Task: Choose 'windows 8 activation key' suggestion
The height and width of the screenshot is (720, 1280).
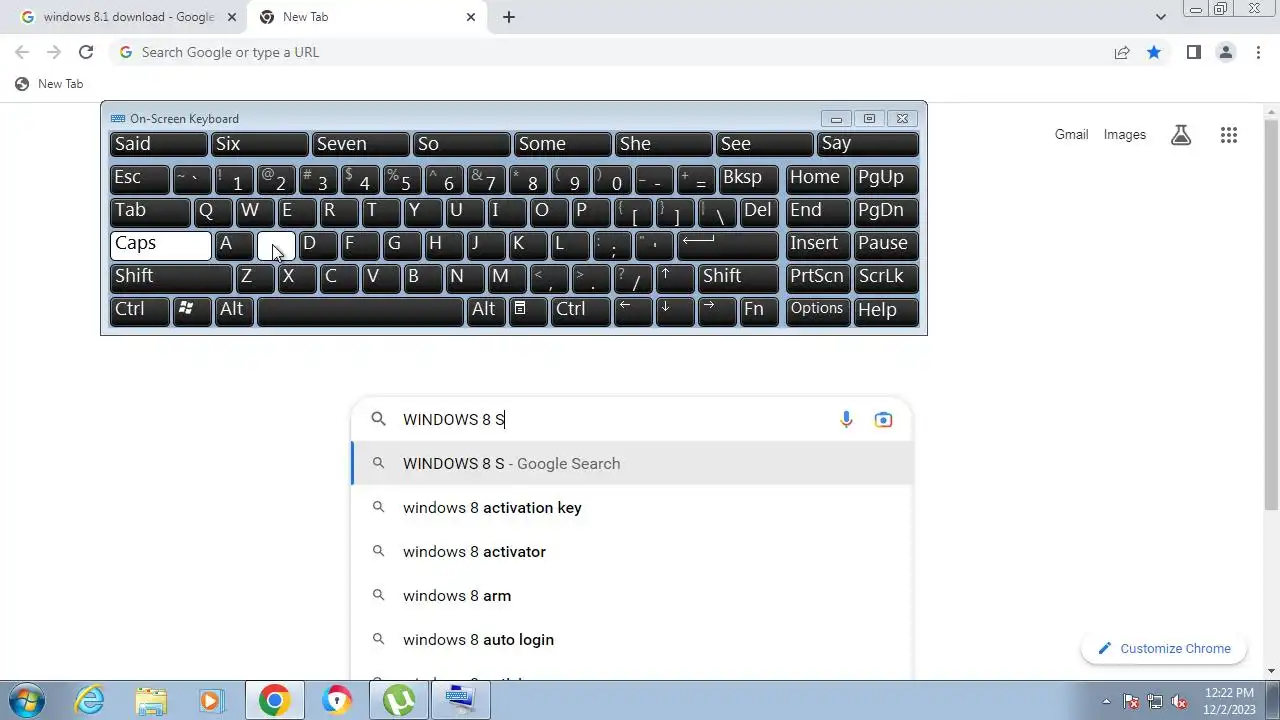Action: [x=632, y=508]
